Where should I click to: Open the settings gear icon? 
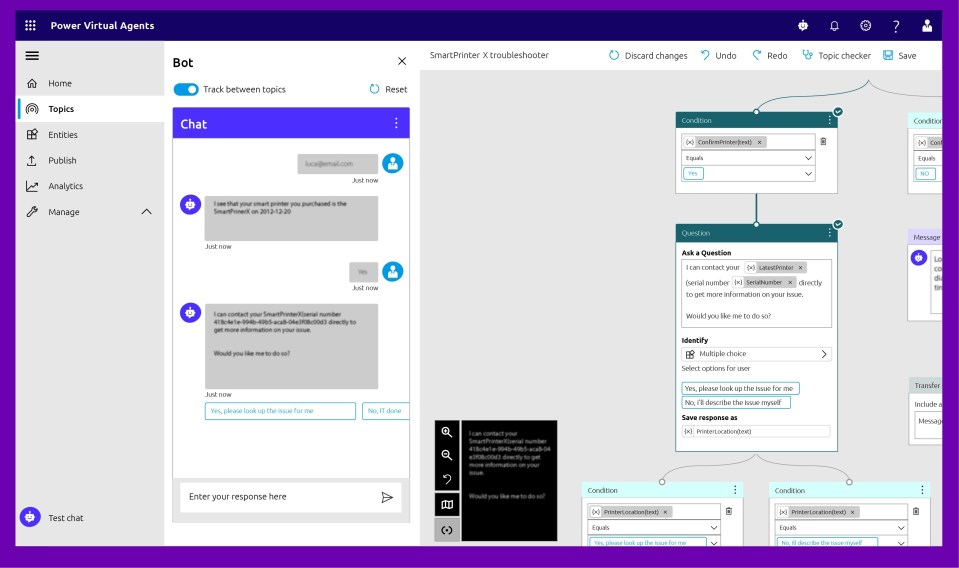[x=865, y=25]
